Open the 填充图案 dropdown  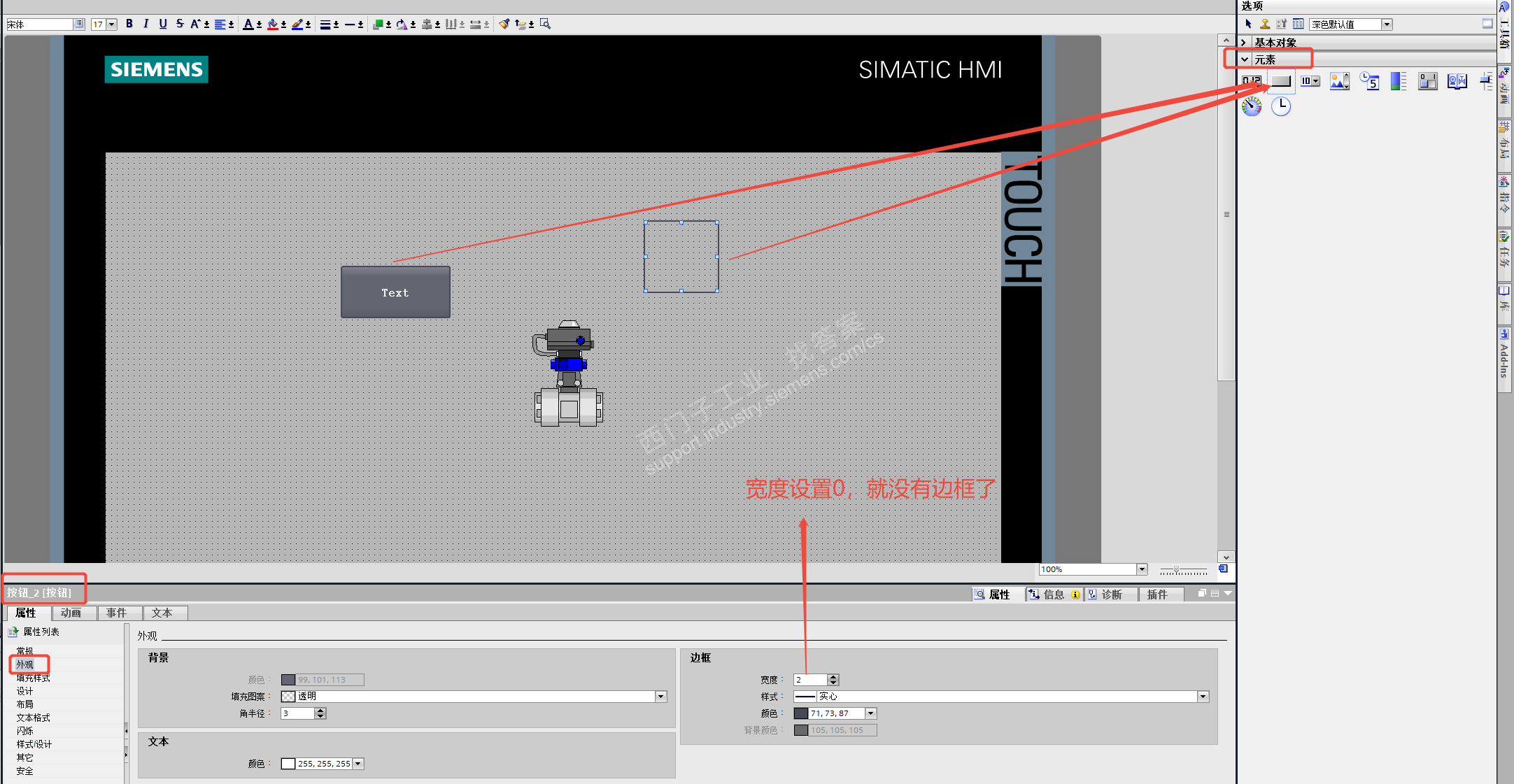point(660,697)
